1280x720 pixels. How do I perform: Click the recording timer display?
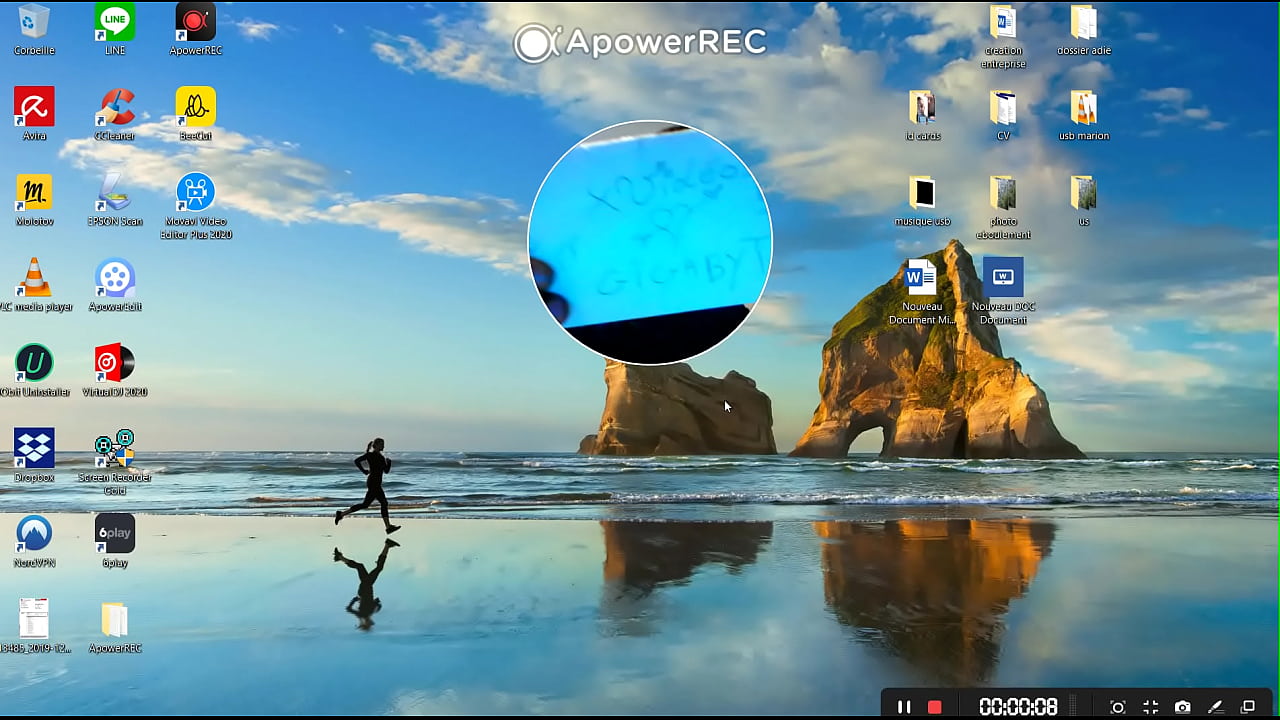(1018, 707)
